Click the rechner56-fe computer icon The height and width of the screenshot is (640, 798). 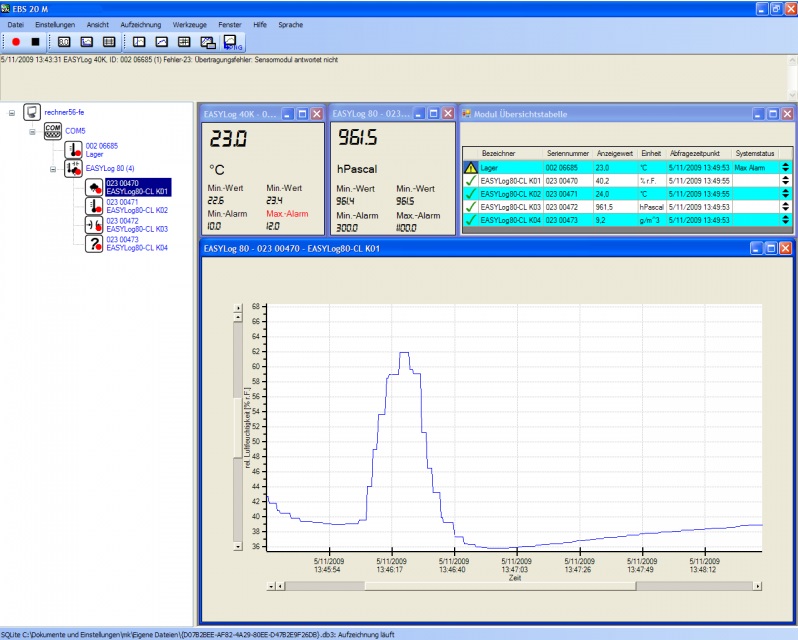click(x=32, y=112)
